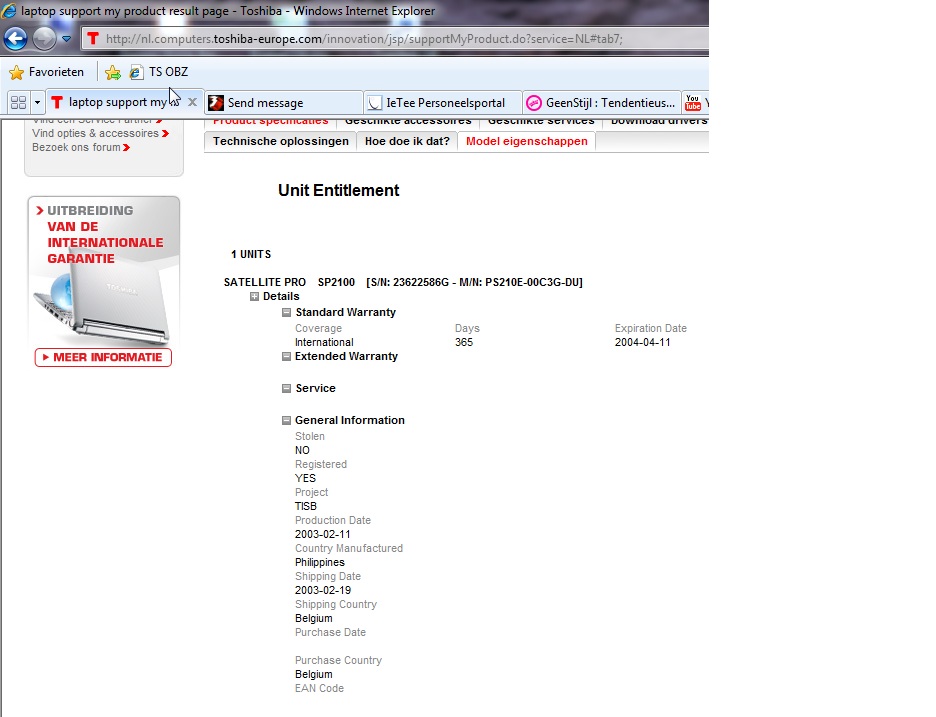936x717 pixels.
Task: Click the YouTube tab icon
Action: (693, 103)
